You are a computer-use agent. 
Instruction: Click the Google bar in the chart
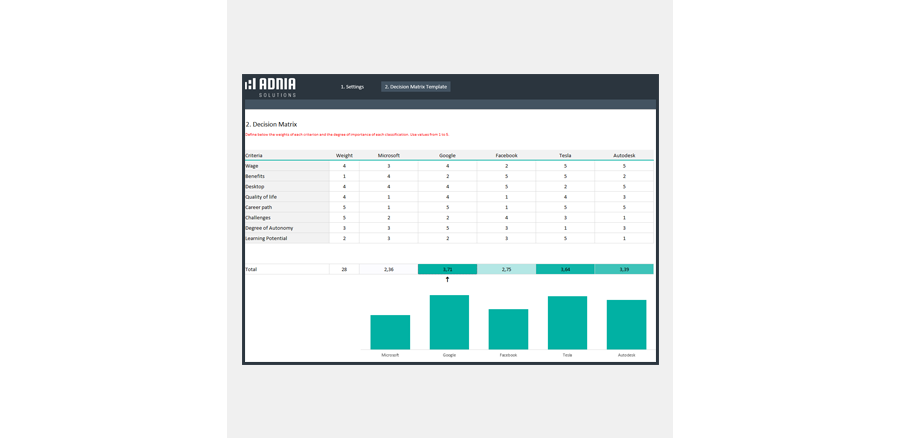[x=449, y=322]
